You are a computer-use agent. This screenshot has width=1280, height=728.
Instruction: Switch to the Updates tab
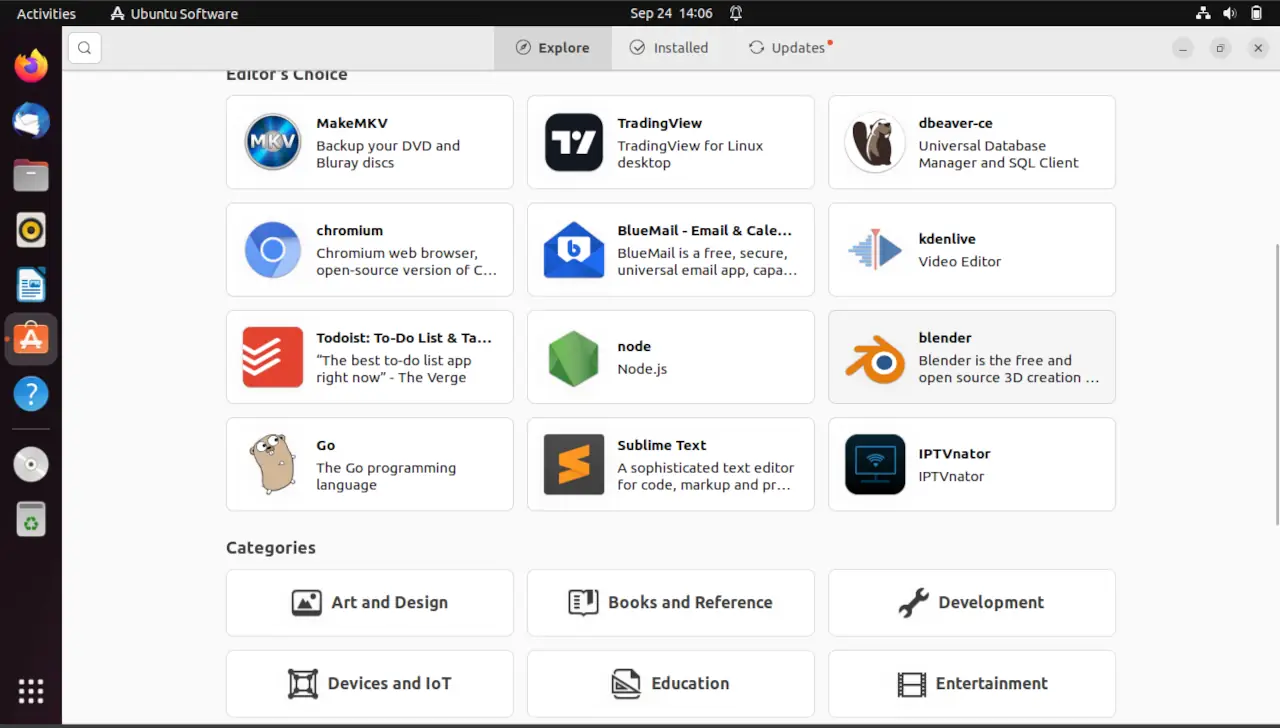click(x=790, y=47)
